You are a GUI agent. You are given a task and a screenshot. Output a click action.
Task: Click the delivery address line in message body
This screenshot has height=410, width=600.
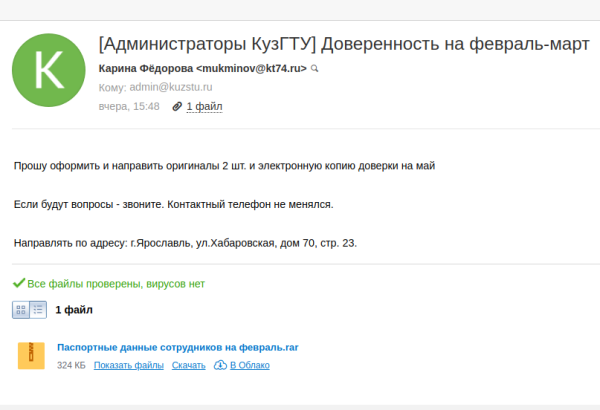(186, 242)
